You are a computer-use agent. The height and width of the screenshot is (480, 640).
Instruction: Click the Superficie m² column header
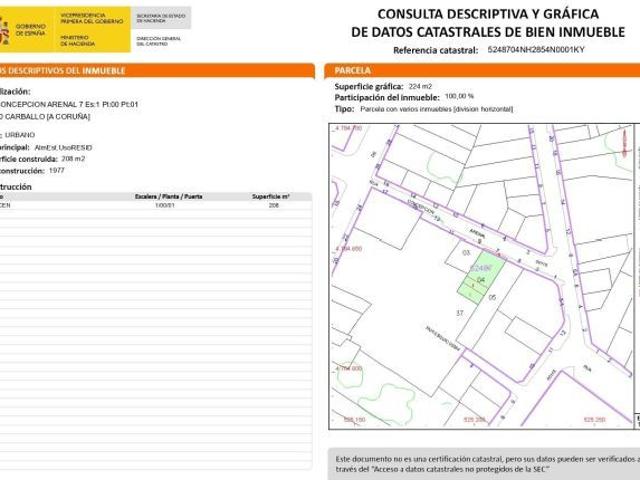coord(271,197)
